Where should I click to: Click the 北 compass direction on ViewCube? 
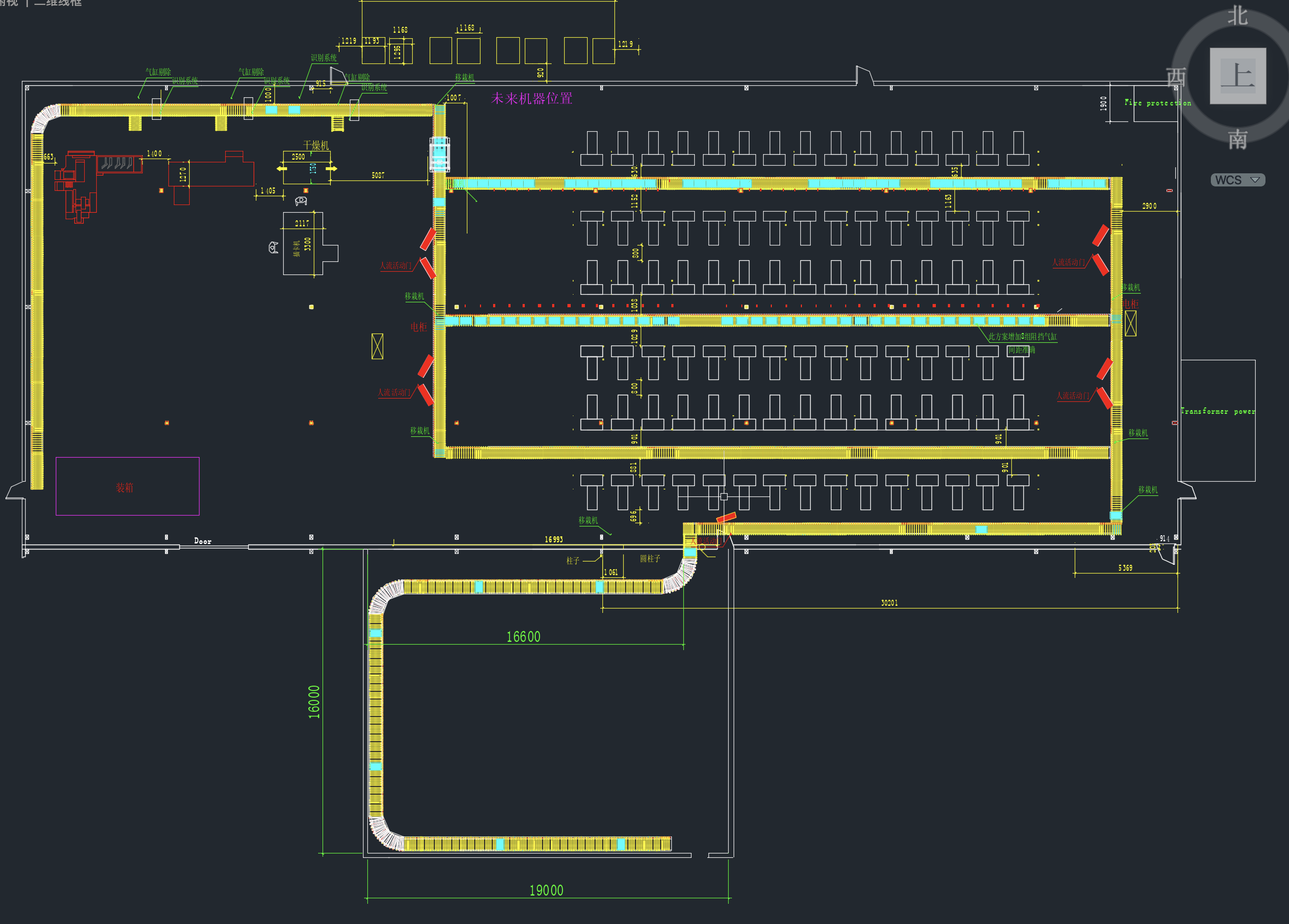[1237, 15]
